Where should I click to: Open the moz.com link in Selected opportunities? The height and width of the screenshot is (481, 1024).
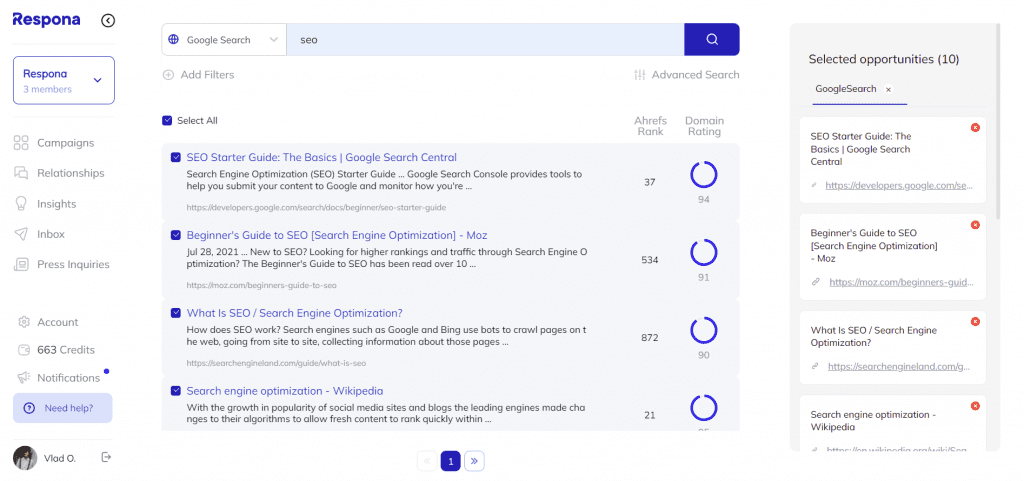coord(901,283)
